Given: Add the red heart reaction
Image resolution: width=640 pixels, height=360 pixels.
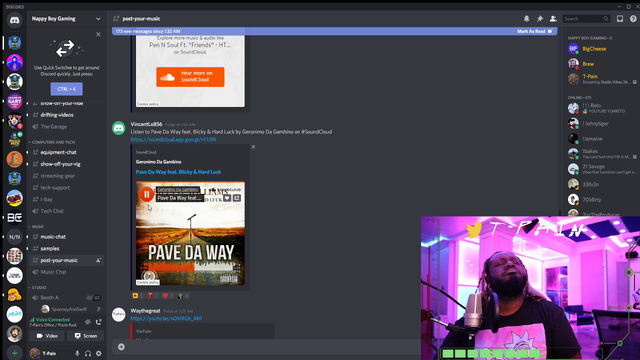Looking at the screenshot, I should tap(168, 296).
